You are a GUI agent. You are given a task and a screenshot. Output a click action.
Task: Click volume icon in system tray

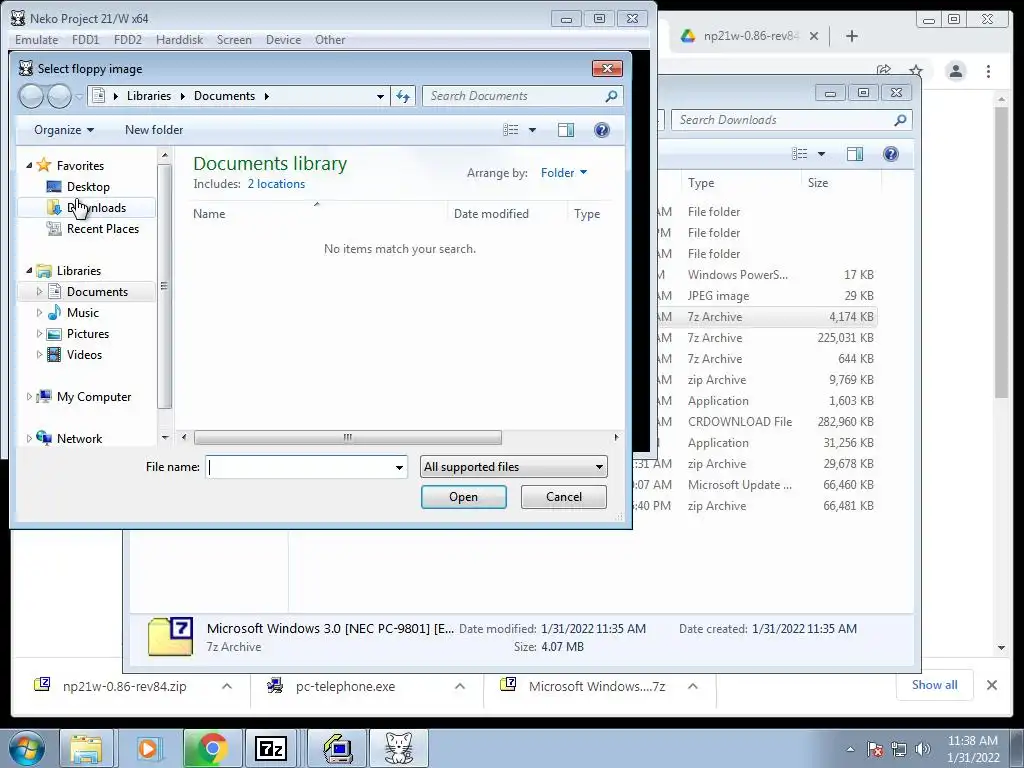coord(922,749)
